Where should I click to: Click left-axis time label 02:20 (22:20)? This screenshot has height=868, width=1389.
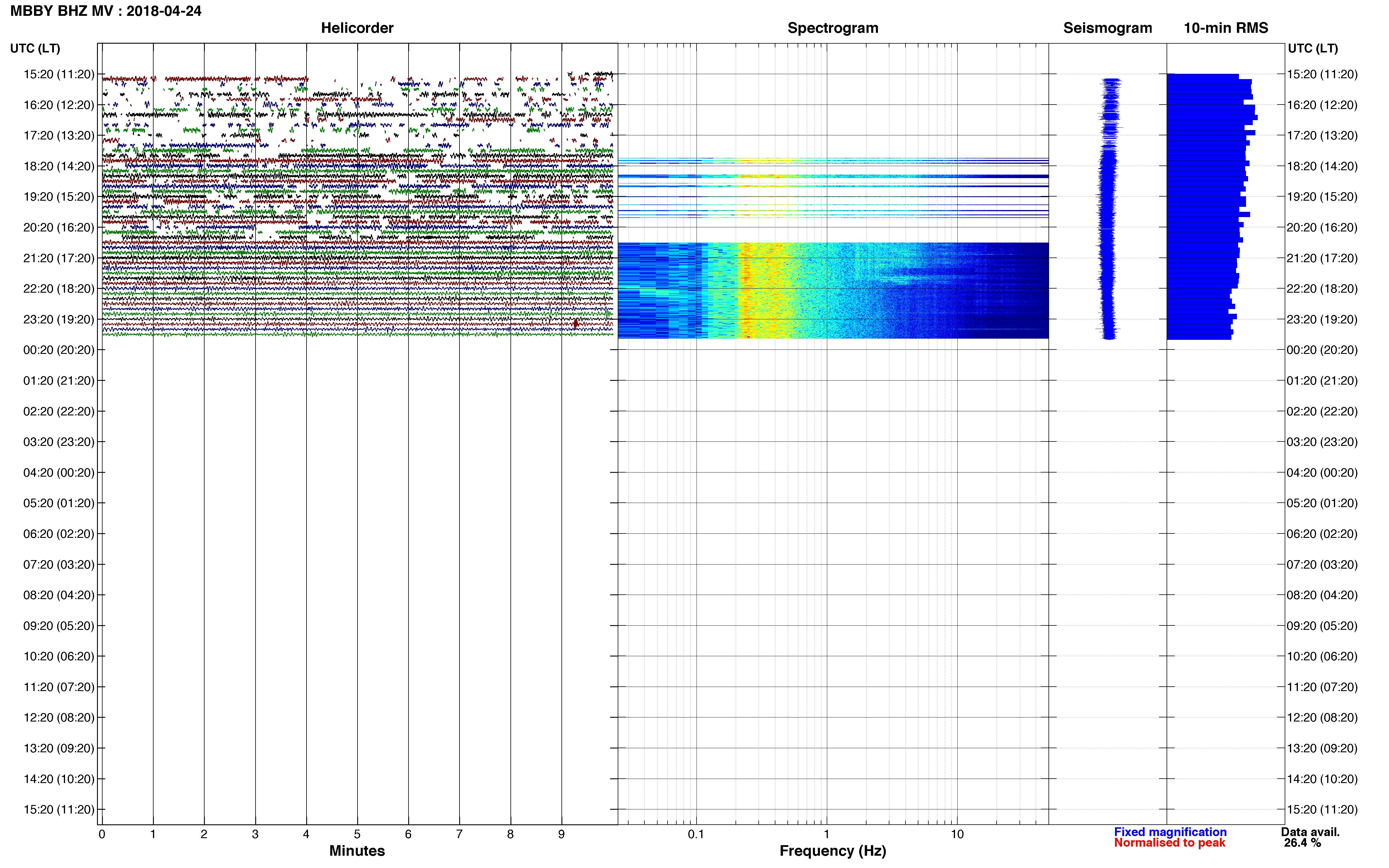click(x=59, y=412)
